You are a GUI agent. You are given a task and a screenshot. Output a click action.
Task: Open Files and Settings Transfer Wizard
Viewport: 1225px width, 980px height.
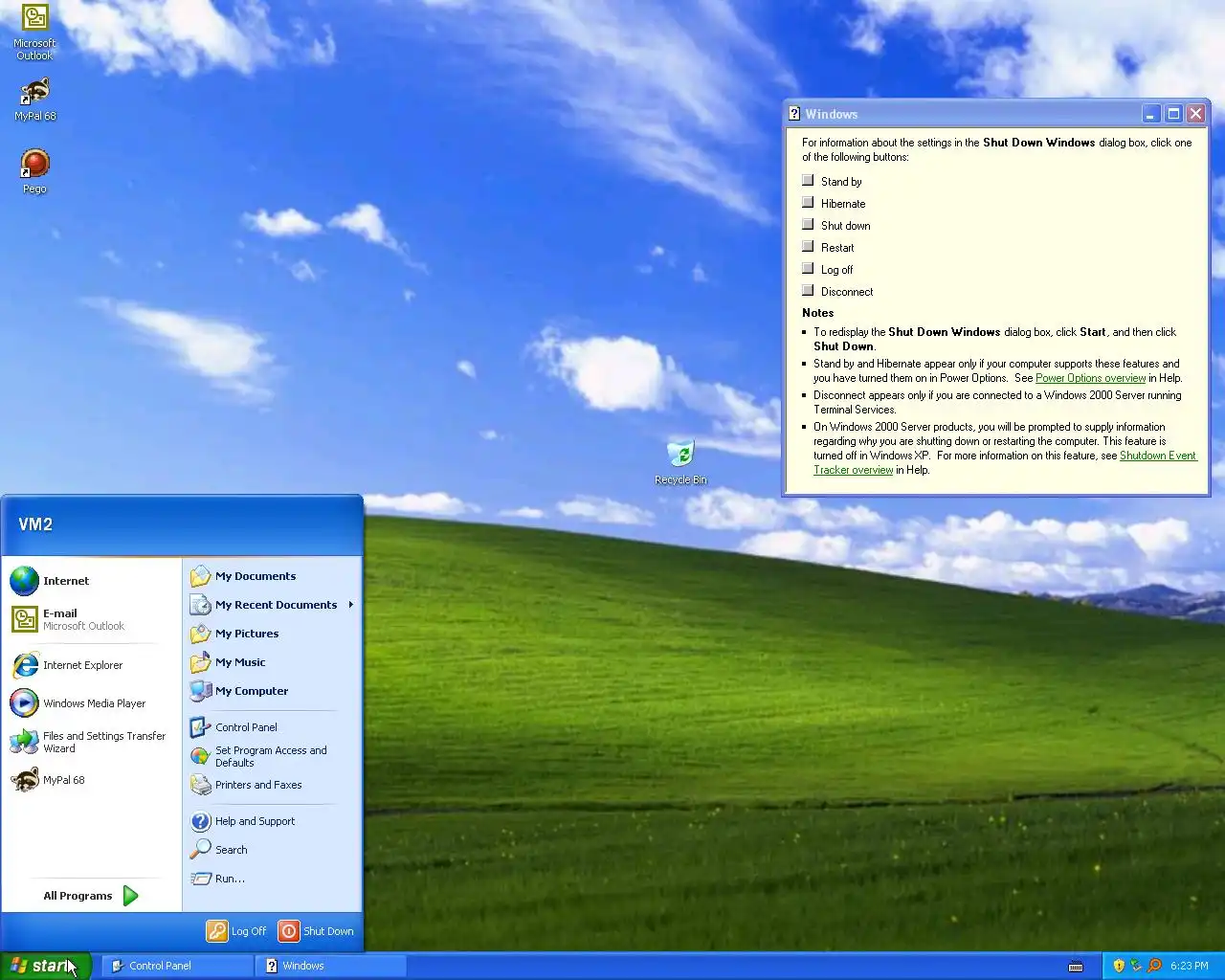point(92,742)
